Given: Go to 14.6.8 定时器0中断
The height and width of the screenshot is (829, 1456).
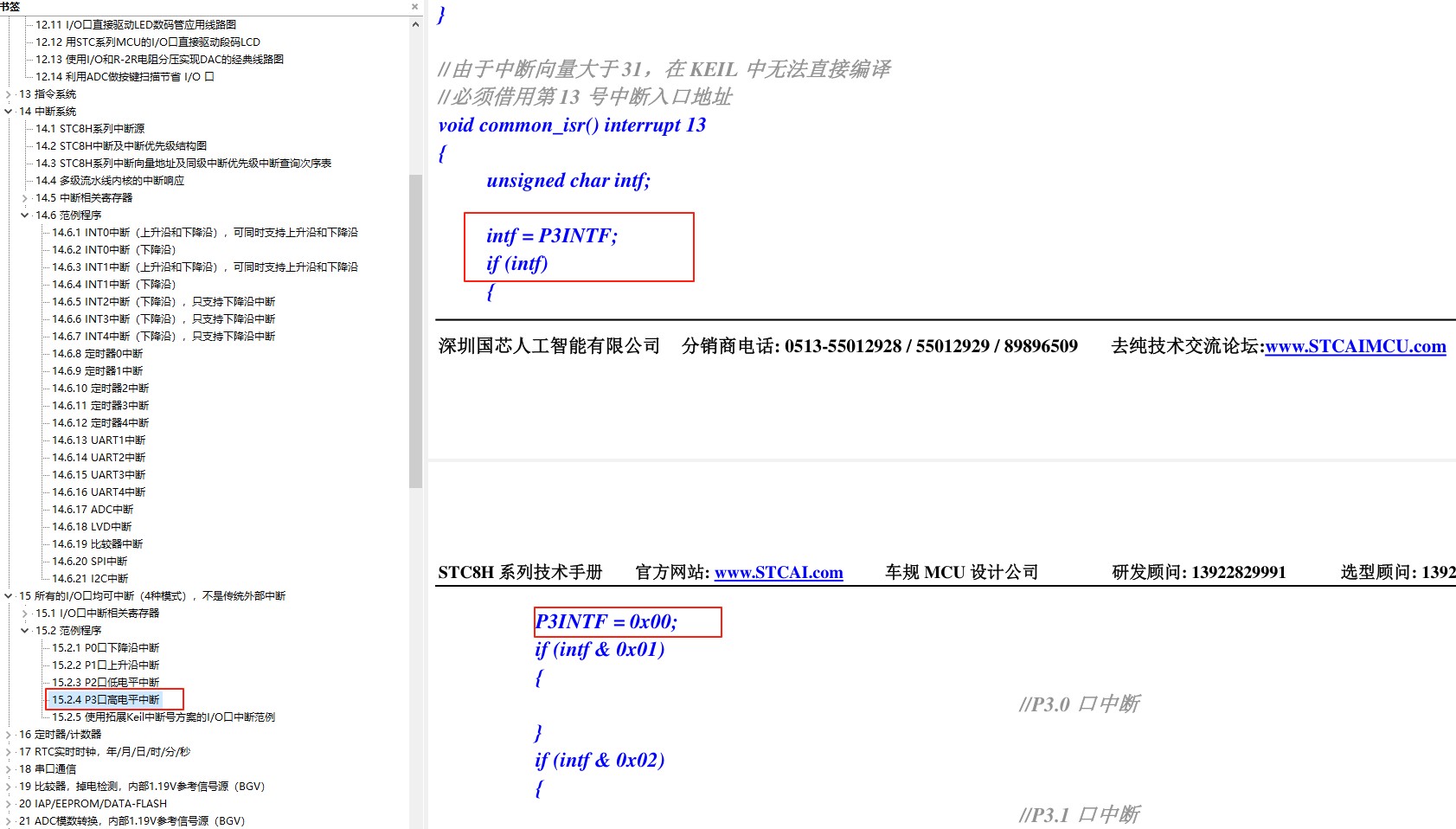Looking at the screenshot, I should click(98, 354).
